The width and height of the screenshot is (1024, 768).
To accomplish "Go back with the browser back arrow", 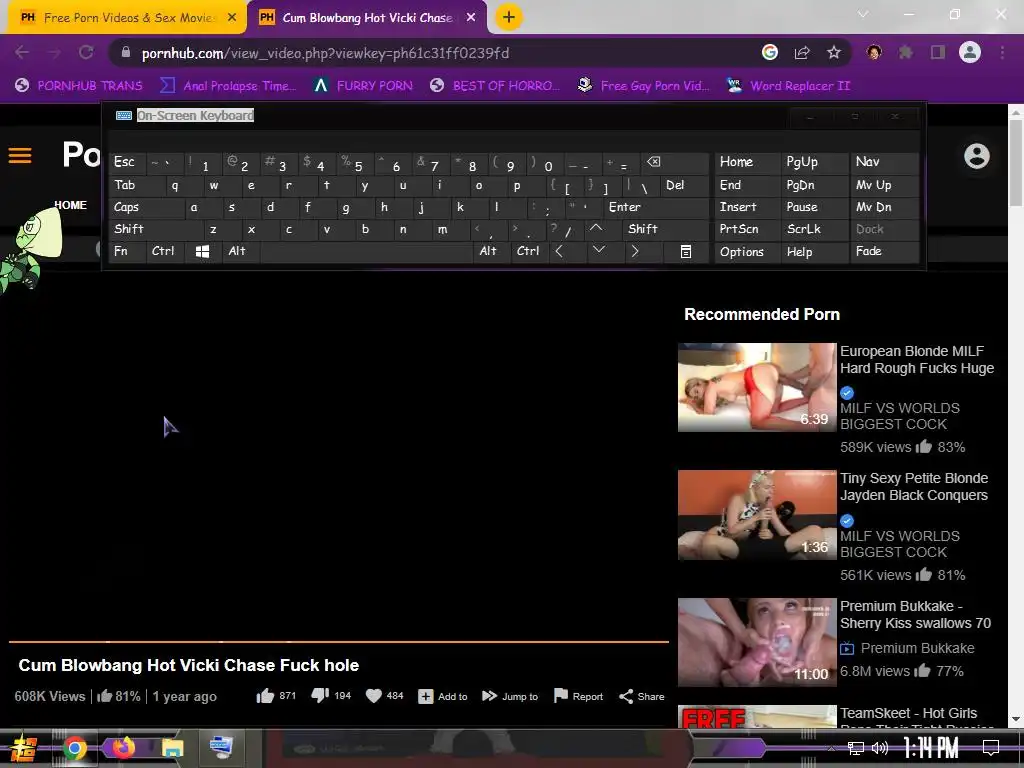I will click(22, 53).
